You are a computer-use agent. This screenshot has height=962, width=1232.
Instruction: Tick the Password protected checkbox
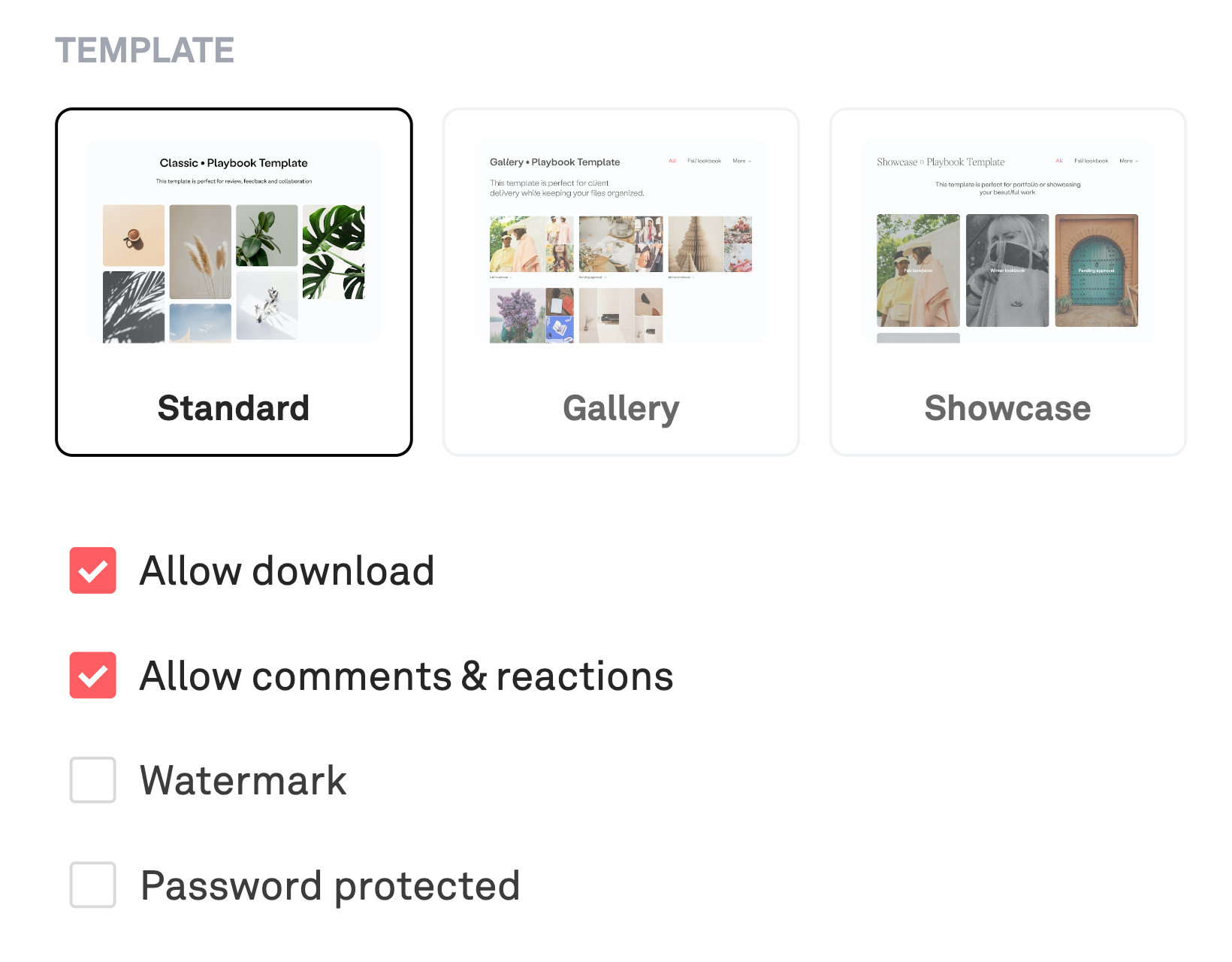pos(93,885)
